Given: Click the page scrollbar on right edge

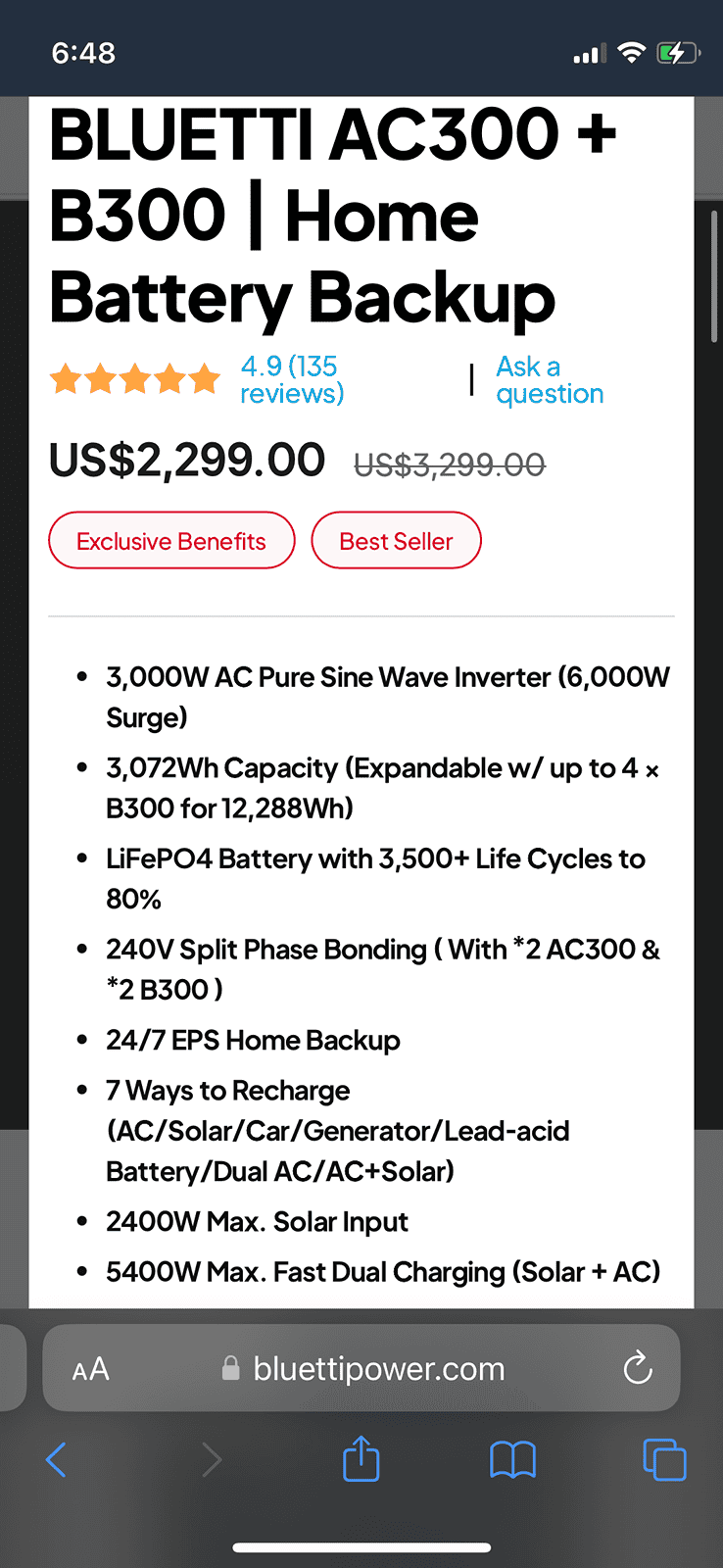Looking at the screenshot, I should click(715, 276).
